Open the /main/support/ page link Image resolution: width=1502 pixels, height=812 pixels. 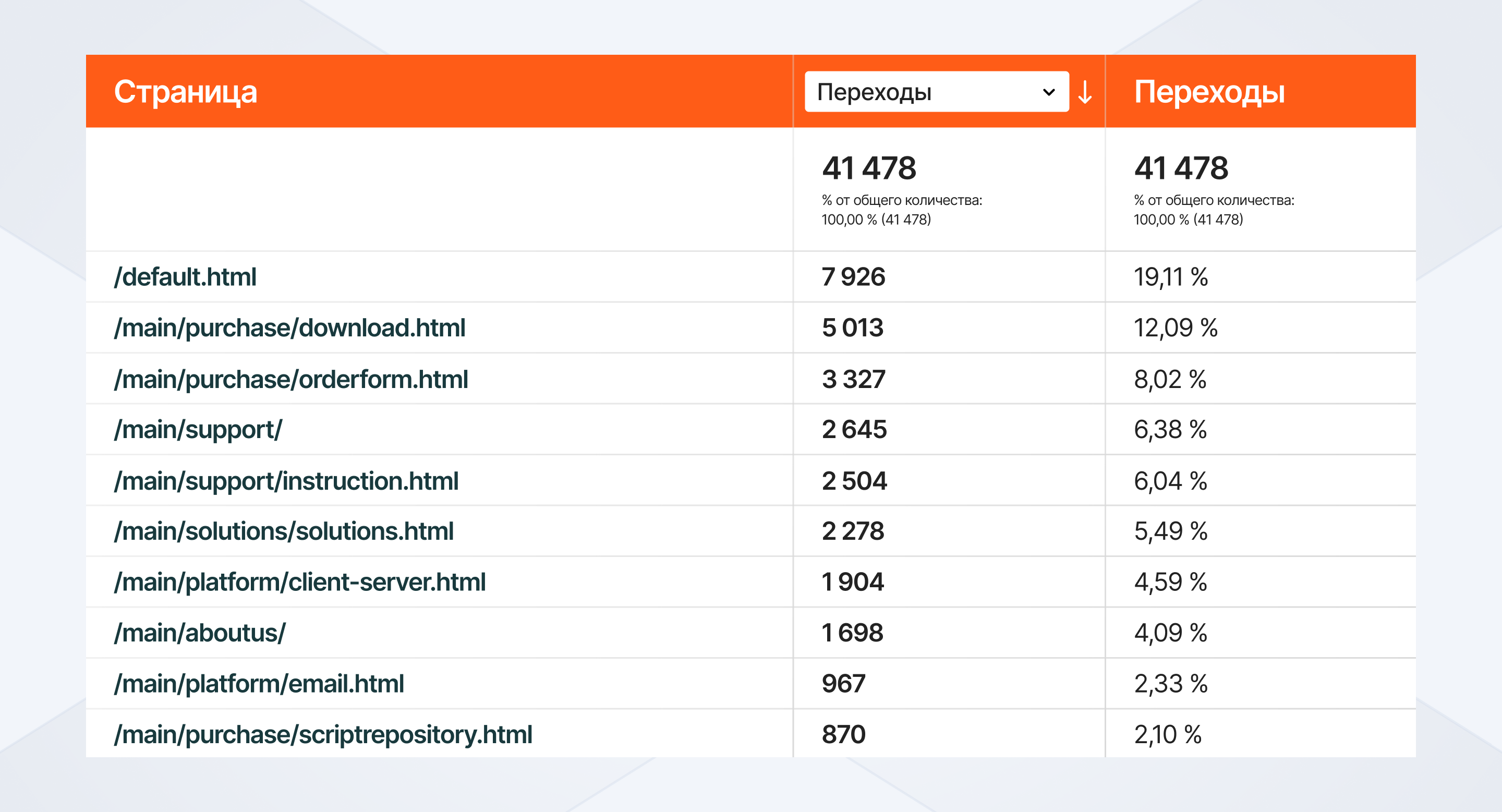(198, 430)
